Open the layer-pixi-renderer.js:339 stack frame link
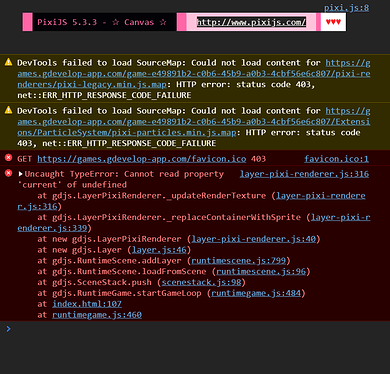Screen dimensions: 390x374 194,223
